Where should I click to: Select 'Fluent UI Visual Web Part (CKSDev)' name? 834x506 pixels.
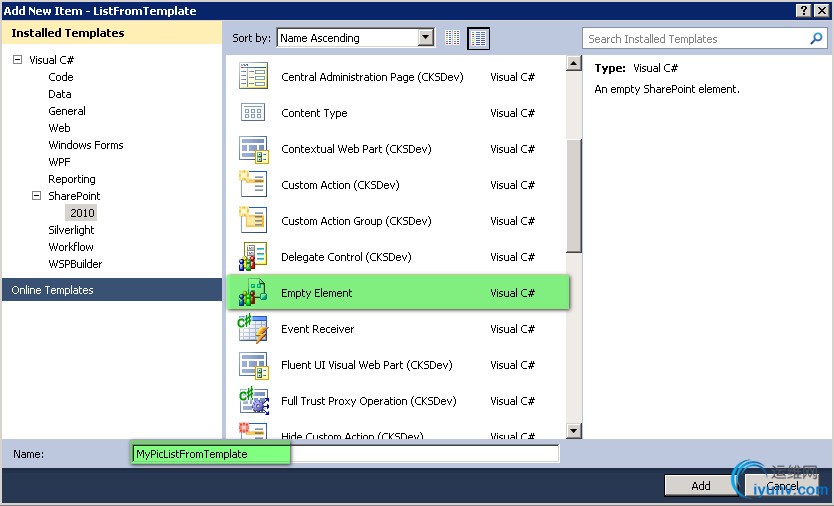tap(366, 365)
